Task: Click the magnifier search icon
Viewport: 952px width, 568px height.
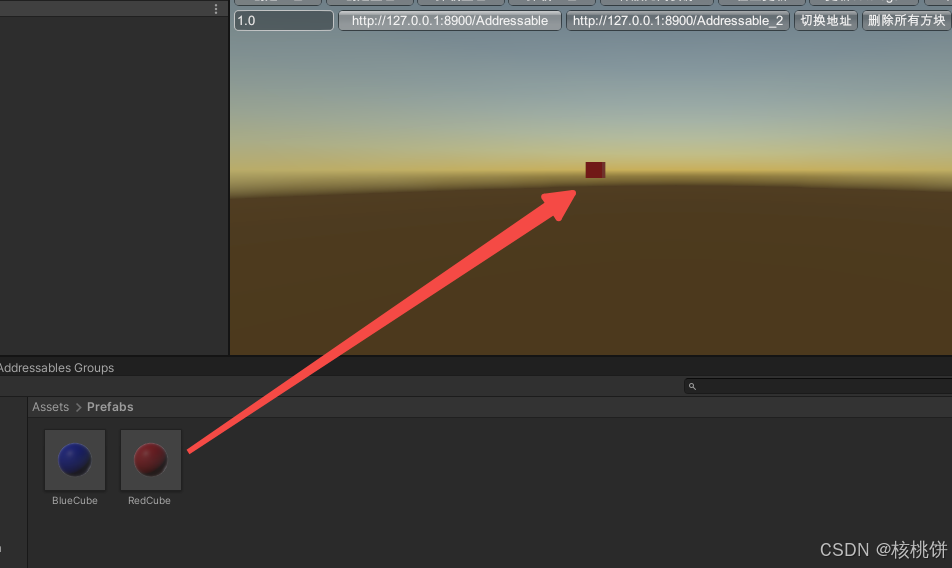Action: point(692,387)
